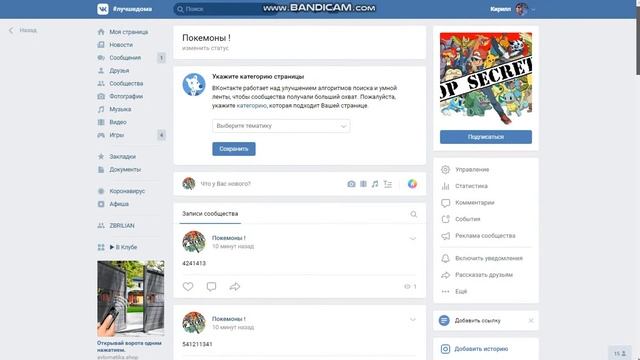Viewport: 640px width, 360px height.
Task: Open Кирилл profile avatar
Action: pos(521,9)
